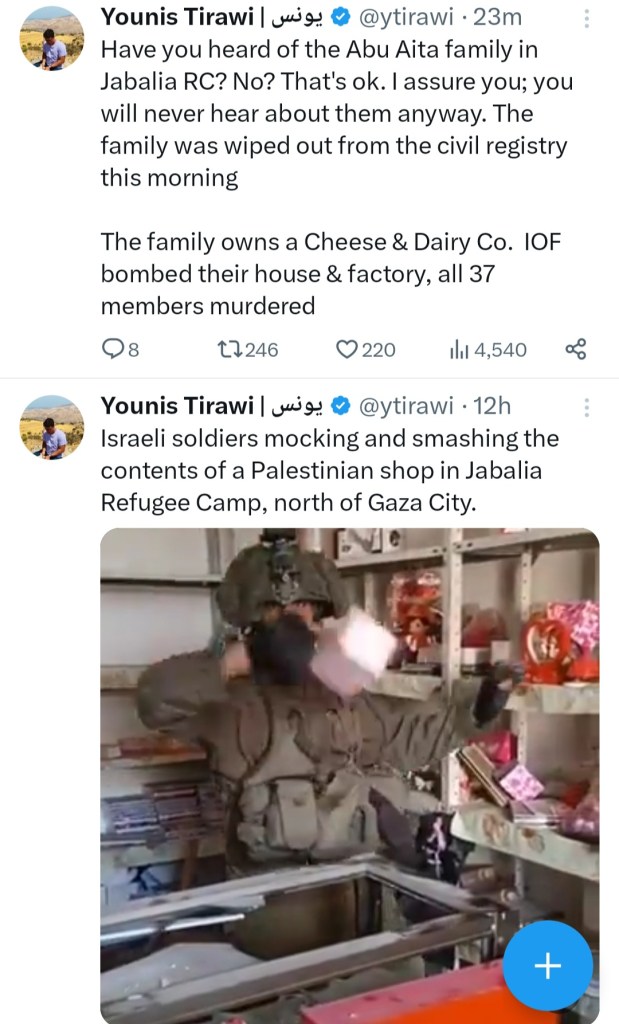Image resolution: width=619 pixels, height=1024 pixels.
Task: Open profile avatar on second tweet
Action: (52, 427)
